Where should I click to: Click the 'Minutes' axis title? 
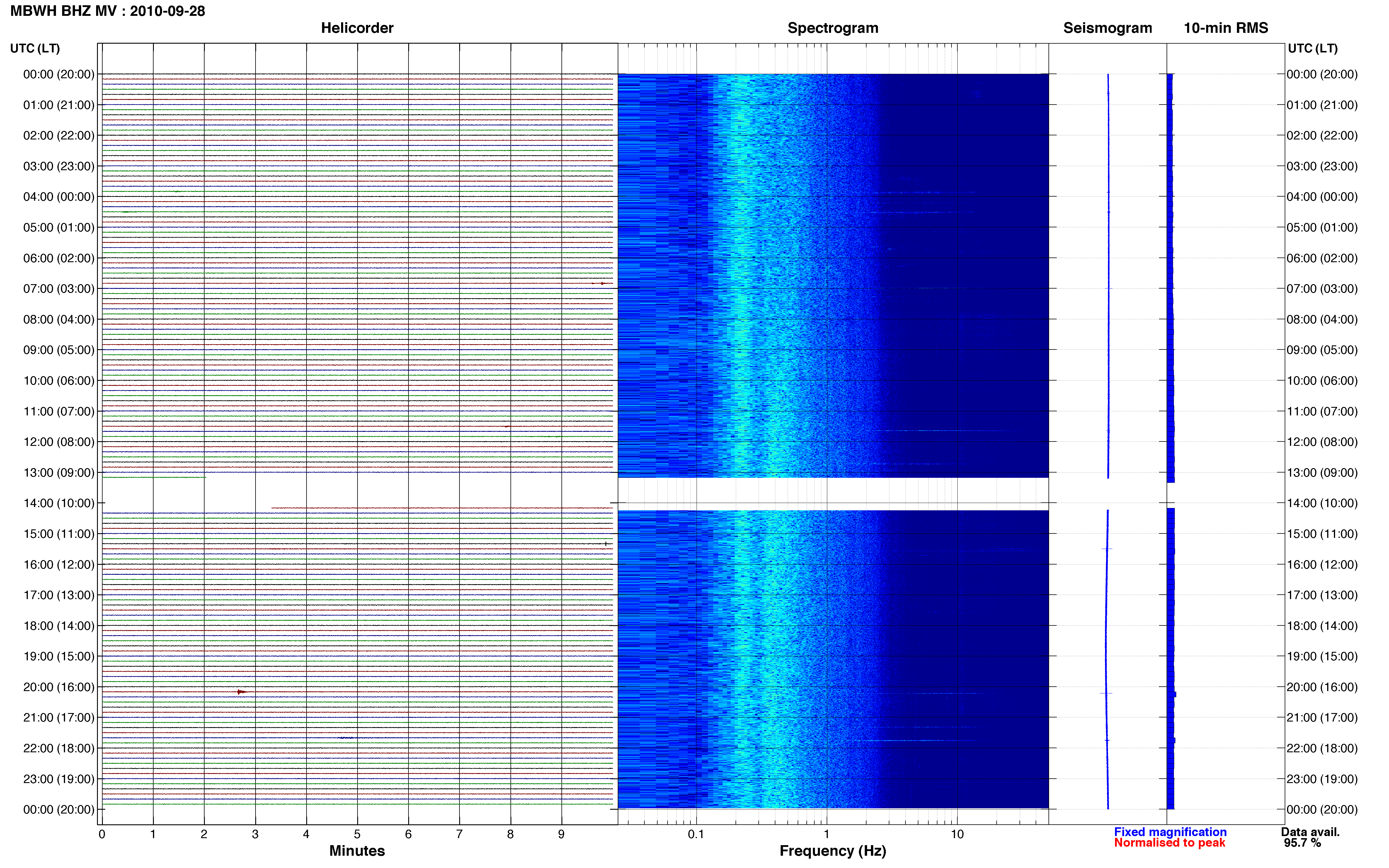(x=357, y=851)
